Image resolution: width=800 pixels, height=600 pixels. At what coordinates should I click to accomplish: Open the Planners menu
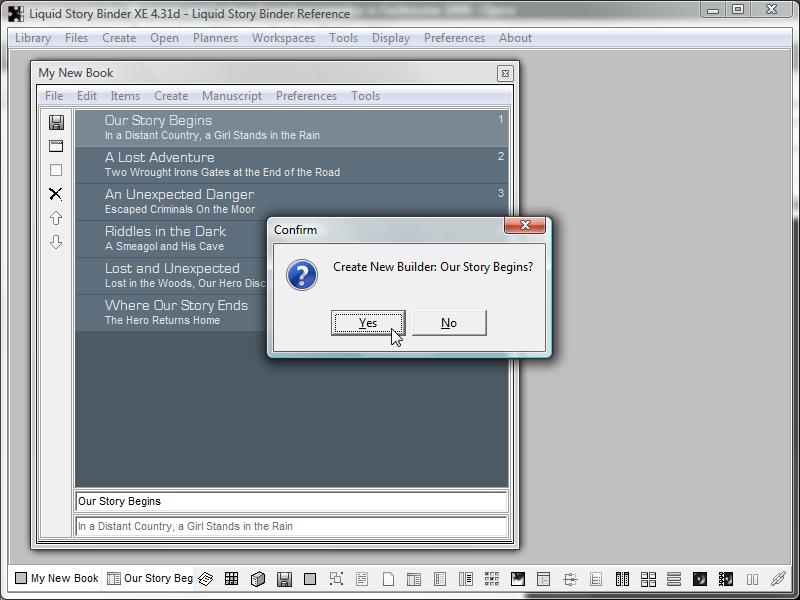pyautogui.click(x=215, y=38)
